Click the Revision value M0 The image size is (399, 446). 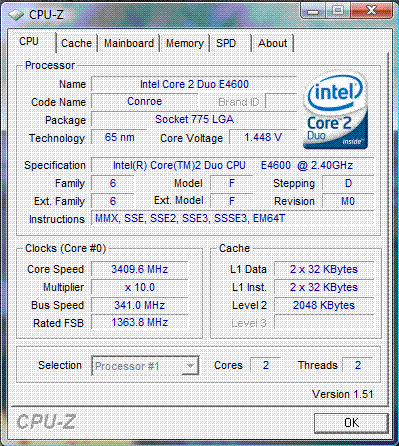coord(348,201)
